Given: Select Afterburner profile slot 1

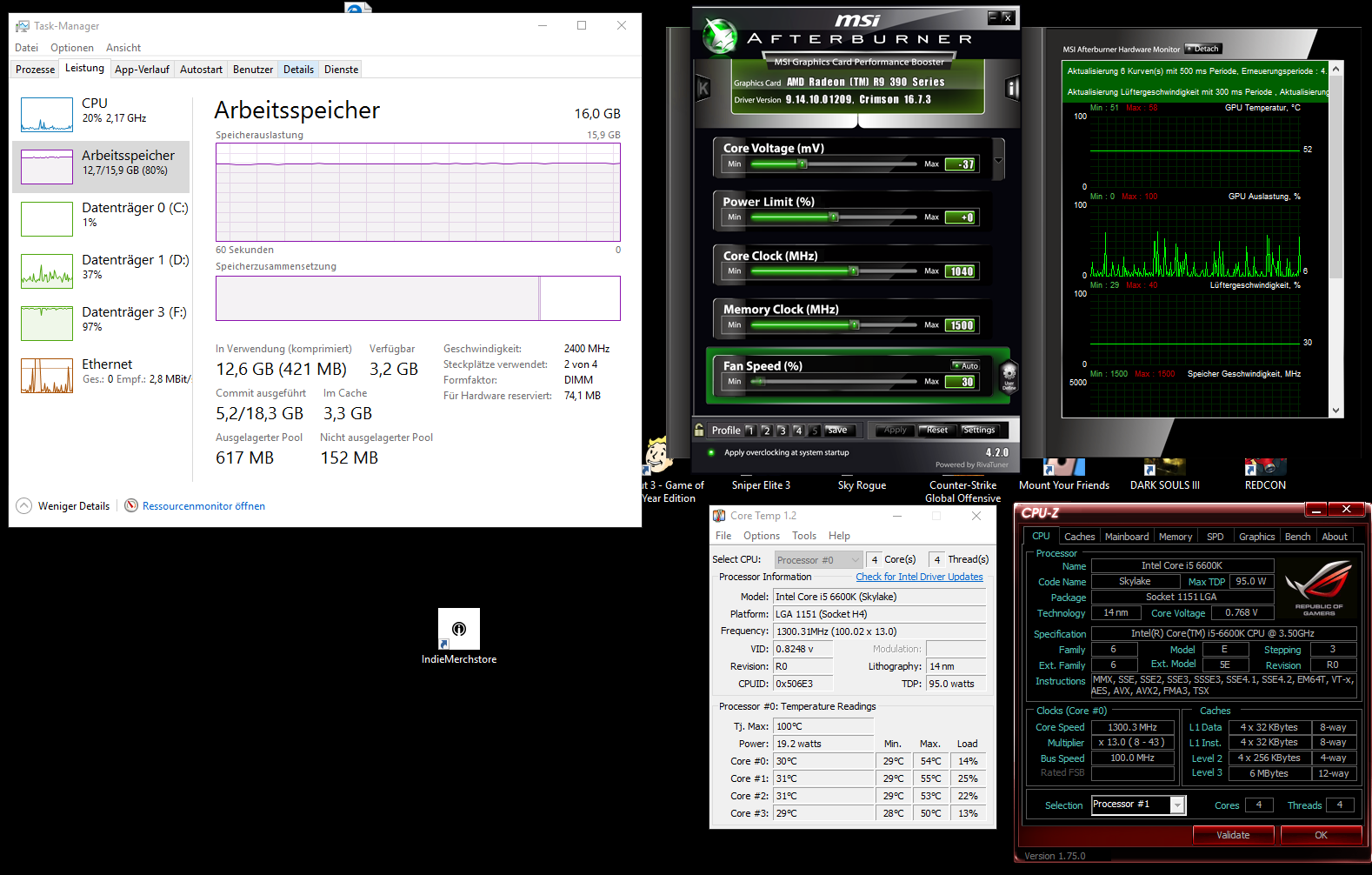Looking at the screenshot, I should coord(750,431).
